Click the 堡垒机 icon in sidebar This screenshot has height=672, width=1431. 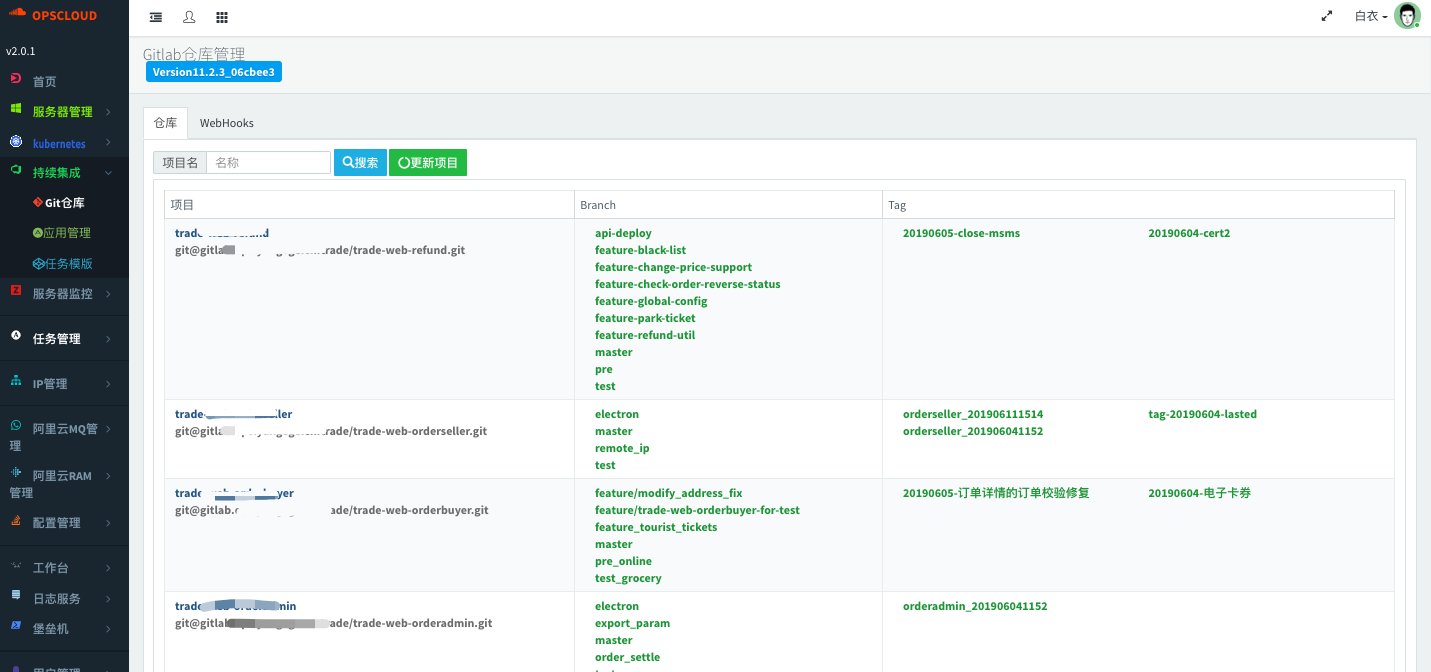coord(16,626)
